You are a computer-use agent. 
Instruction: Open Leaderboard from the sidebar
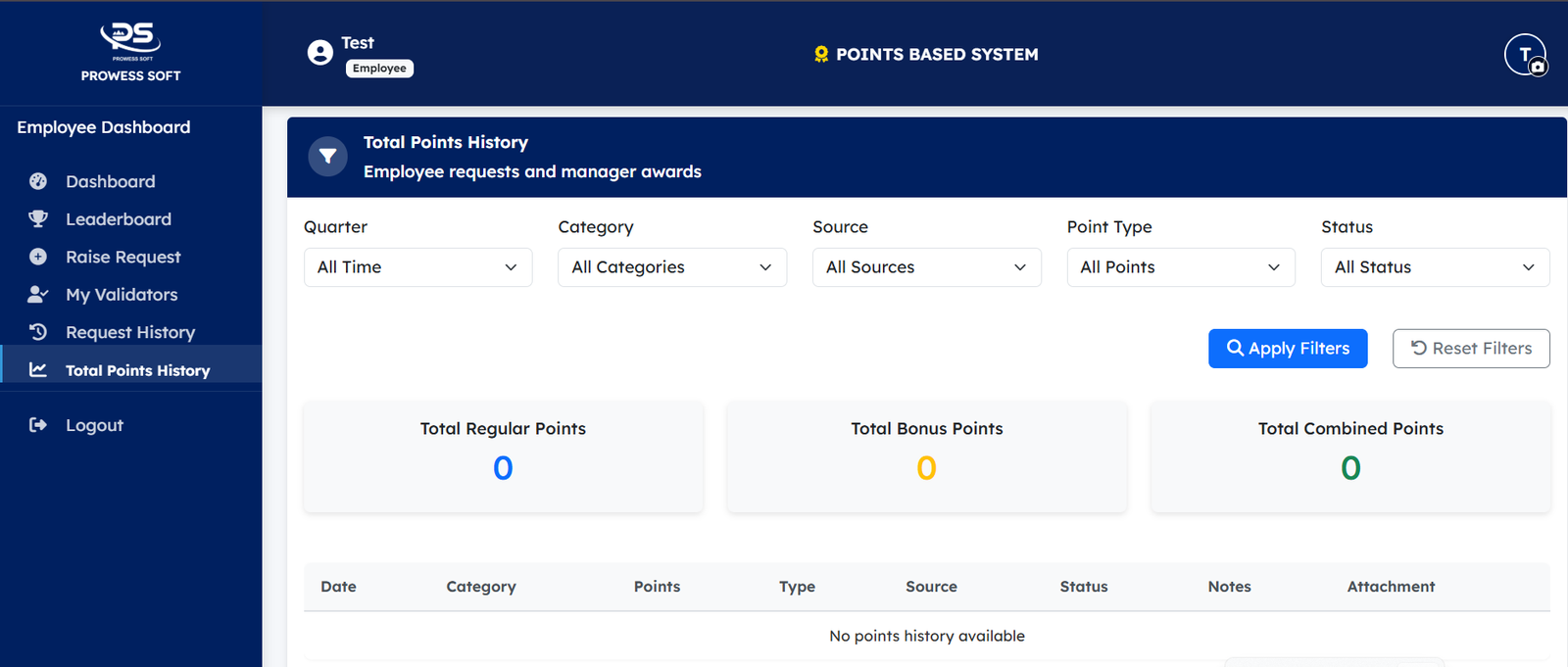119,219
